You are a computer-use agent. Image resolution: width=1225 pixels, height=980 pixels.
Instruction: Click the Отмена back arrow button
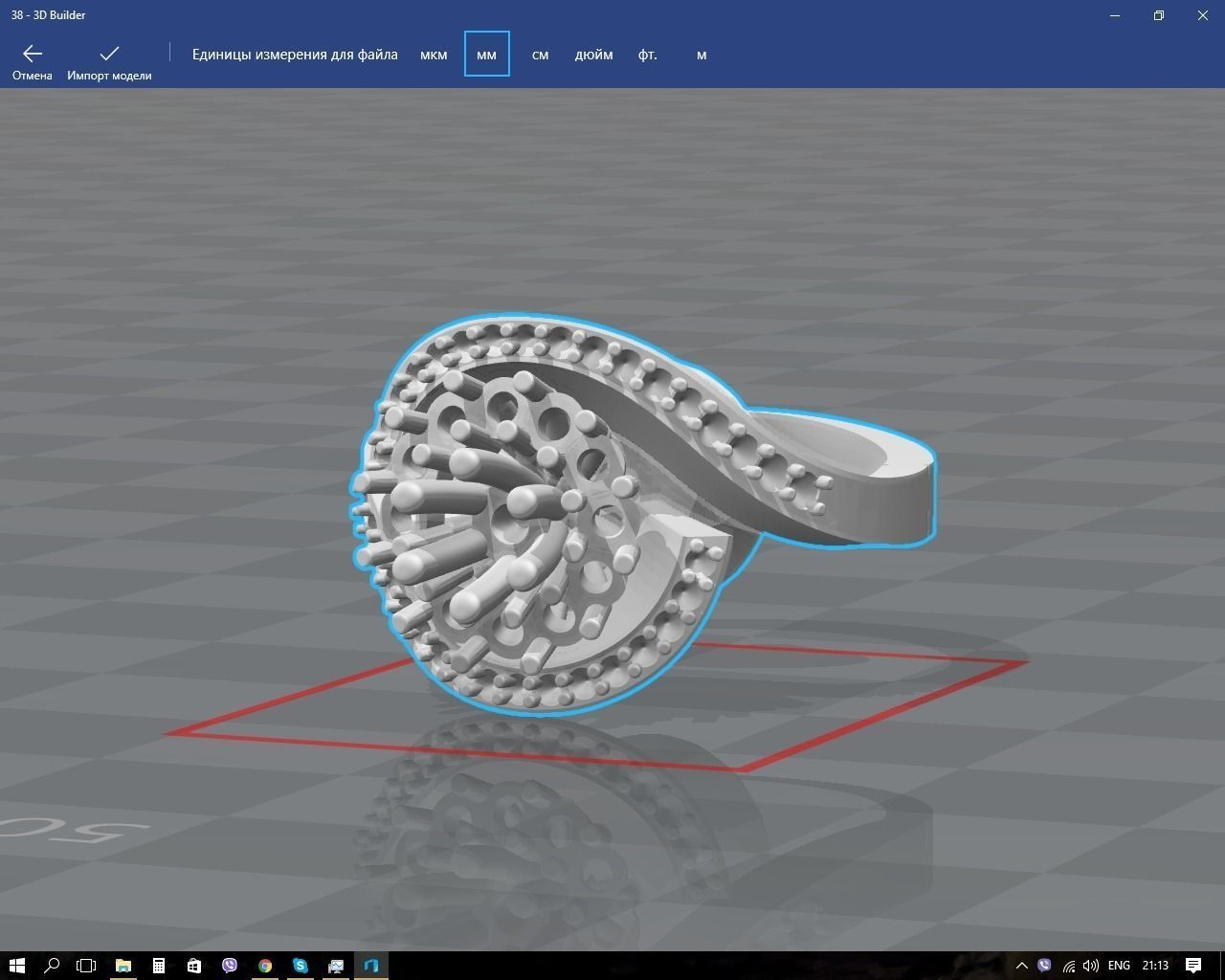[x=32, y=60]
